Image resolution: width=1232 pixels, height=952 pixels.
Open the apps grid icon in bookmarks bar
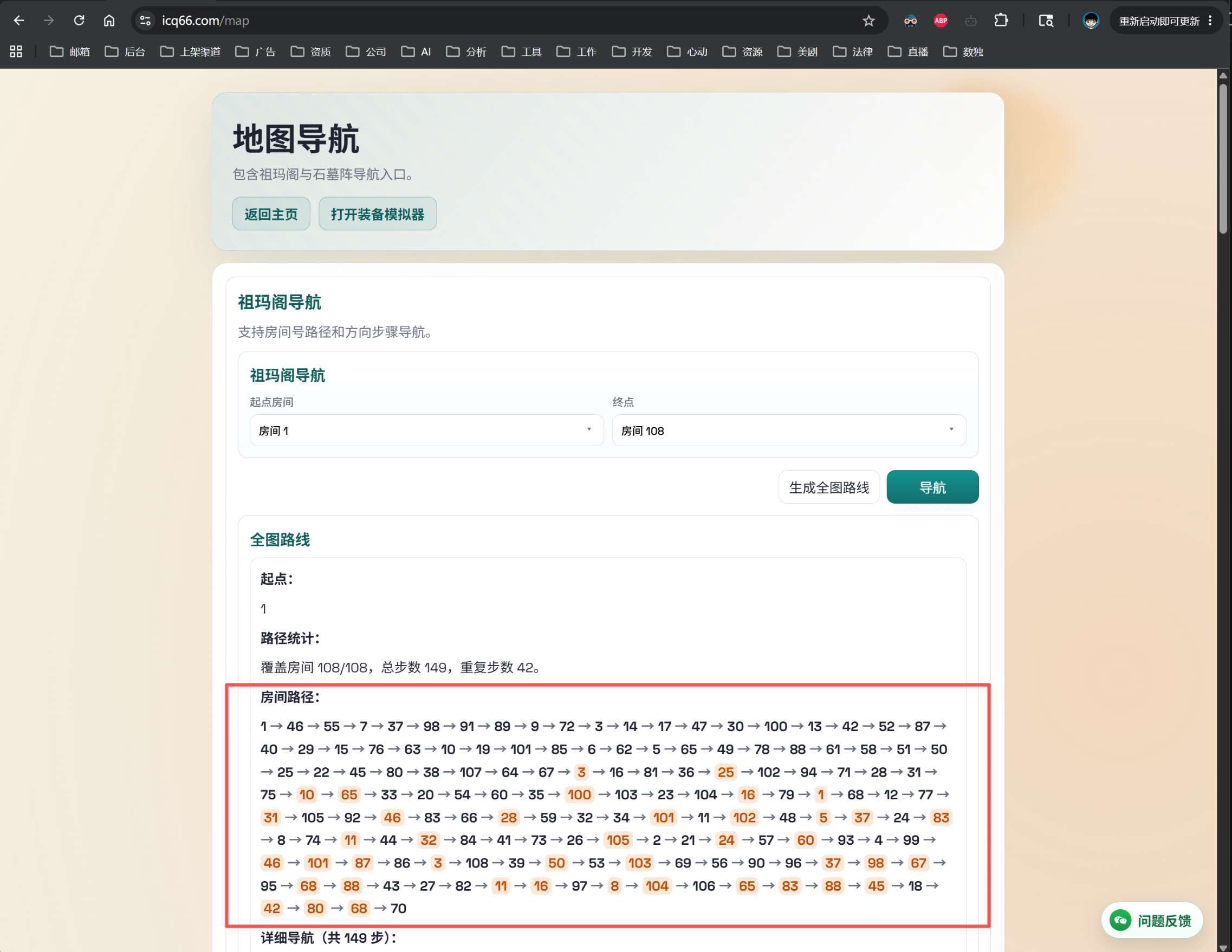point(16,52)
